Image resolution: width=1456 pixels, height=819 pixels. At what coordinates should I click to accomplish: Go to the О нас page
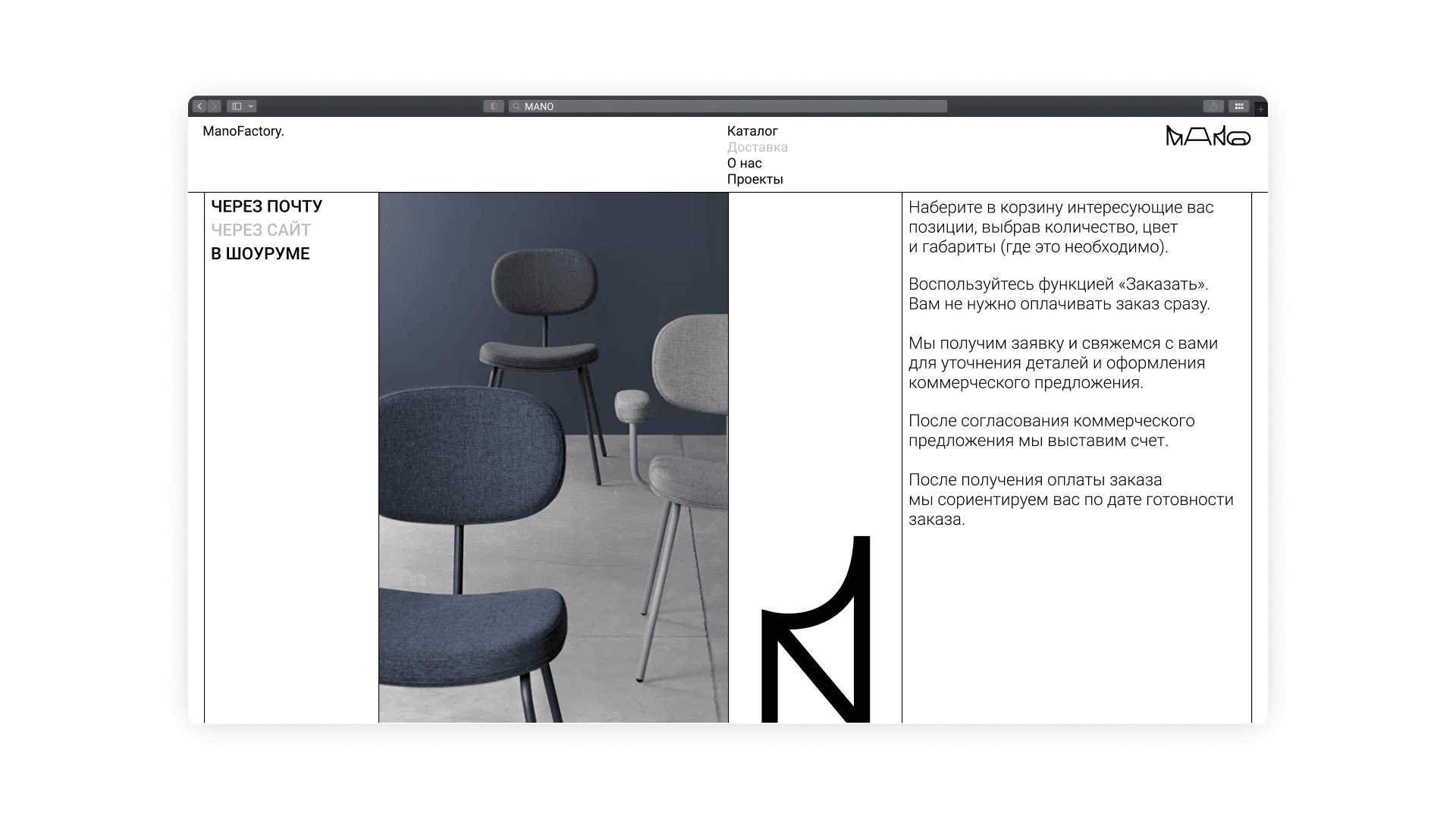click(745, 163)
